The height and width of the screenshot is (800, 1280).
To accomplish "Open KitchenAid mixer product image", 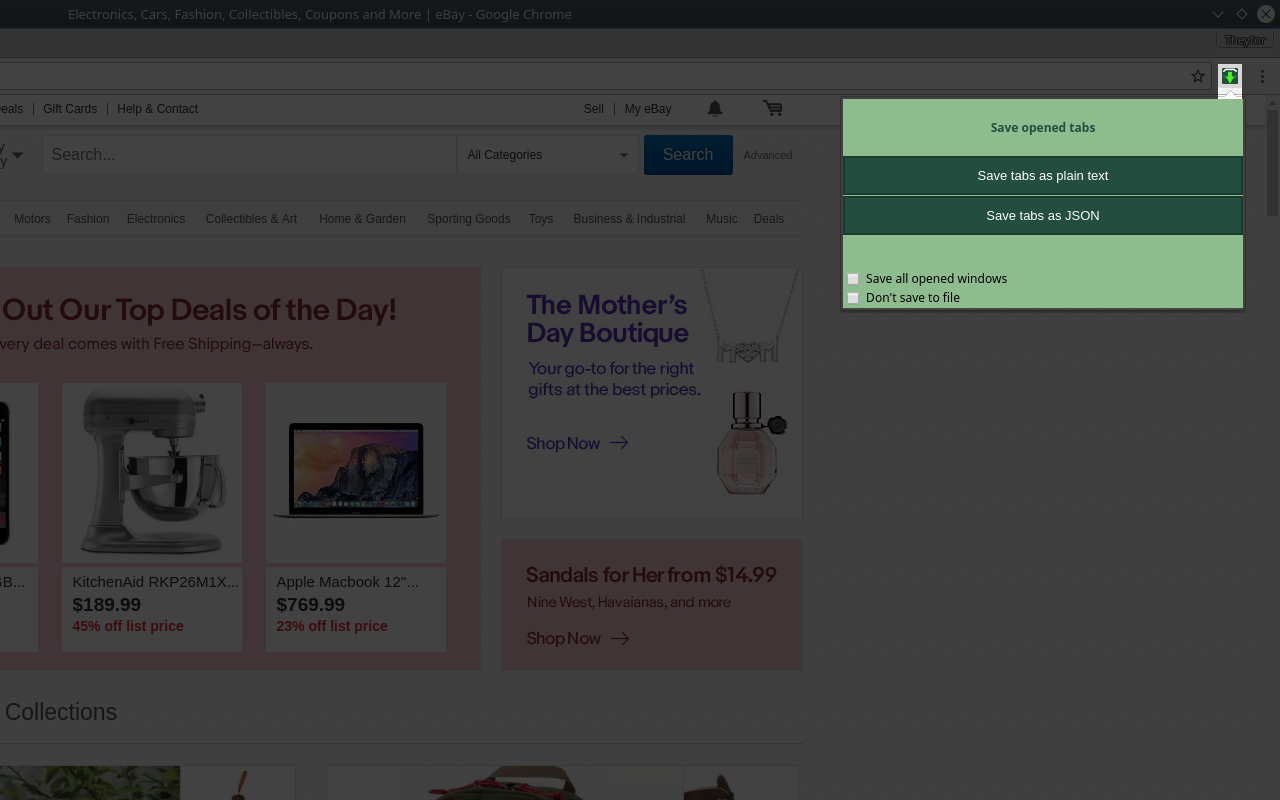I will coord(152,472).
